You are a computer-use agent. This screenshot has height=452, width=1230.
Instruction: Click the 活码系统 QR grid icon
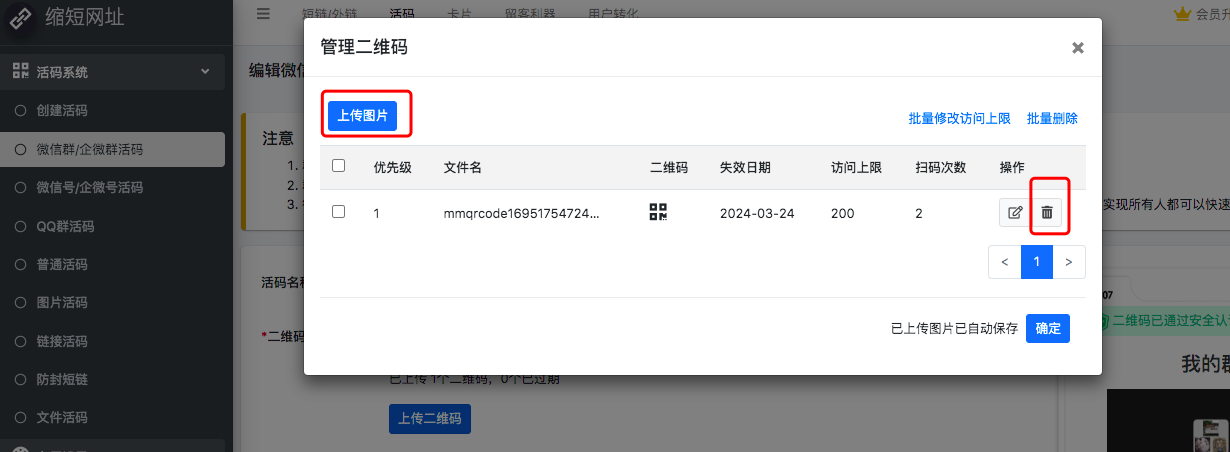[20, 72]
